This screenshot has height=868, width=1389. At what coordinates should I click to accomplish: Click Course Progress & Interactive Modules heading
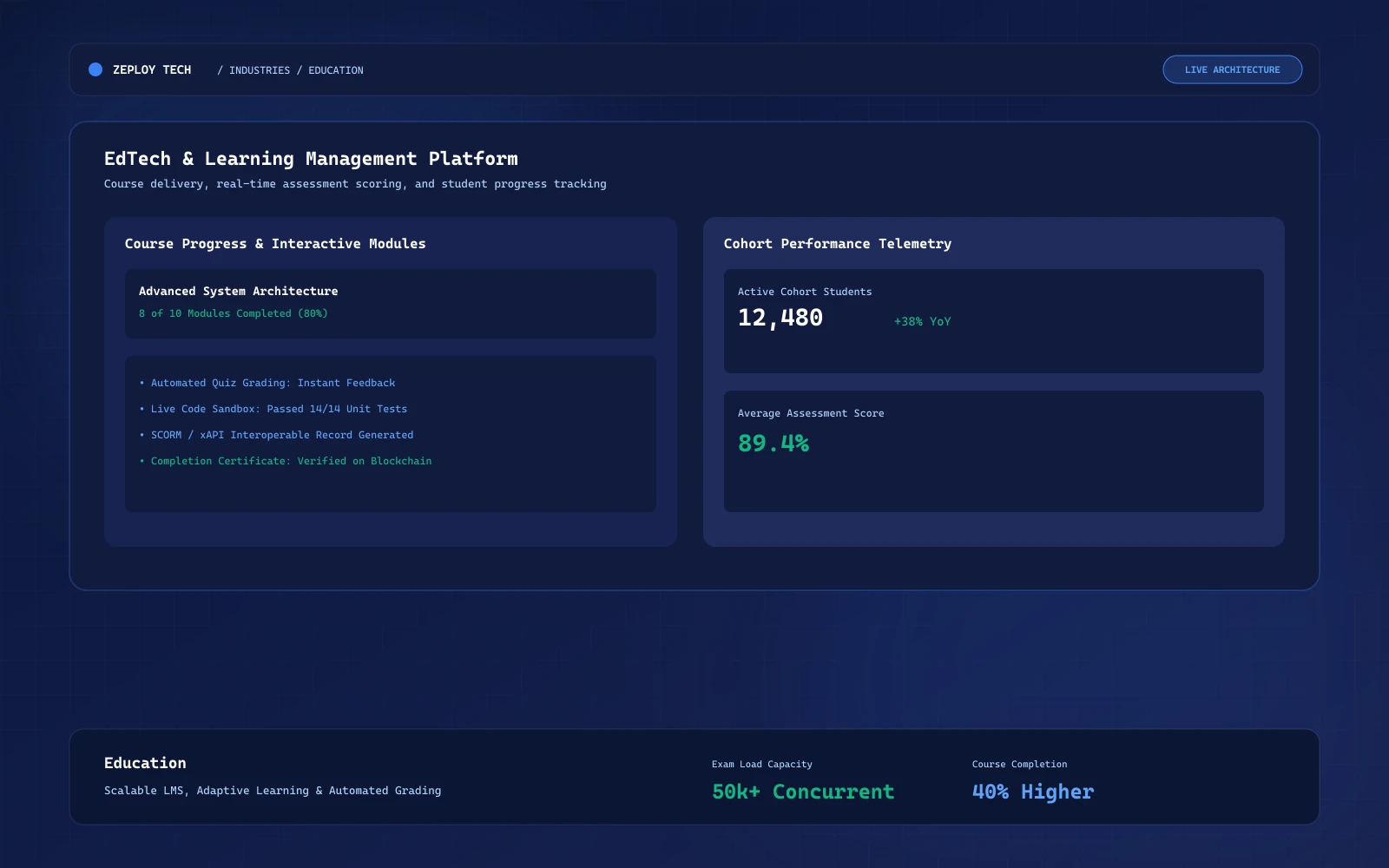275,244
